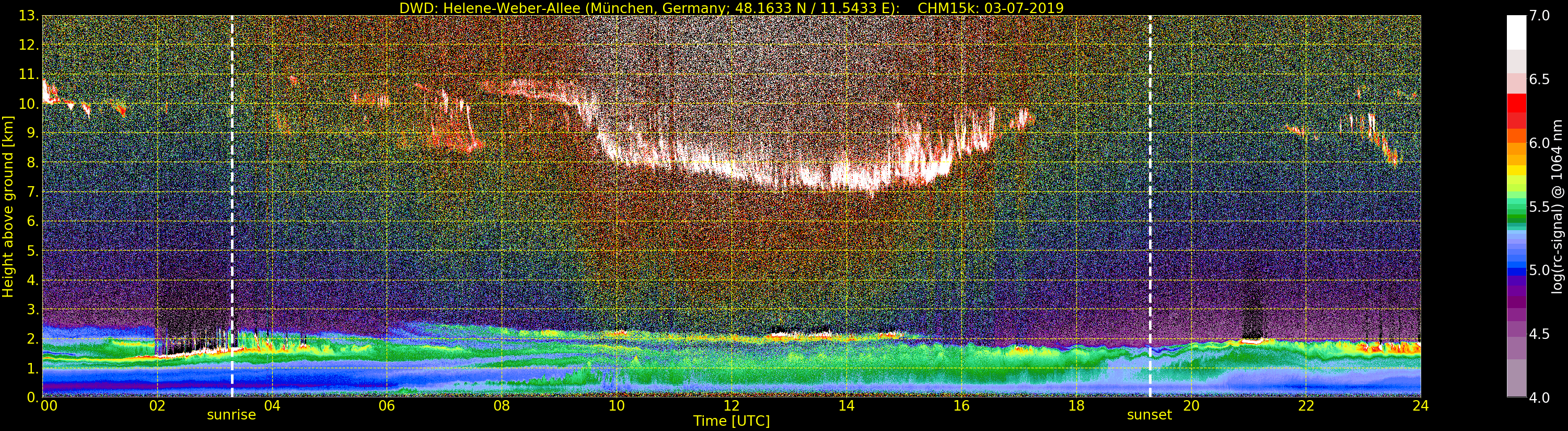
Task: Click the '18' time tick label
Action: click(x=1076, y=406)
